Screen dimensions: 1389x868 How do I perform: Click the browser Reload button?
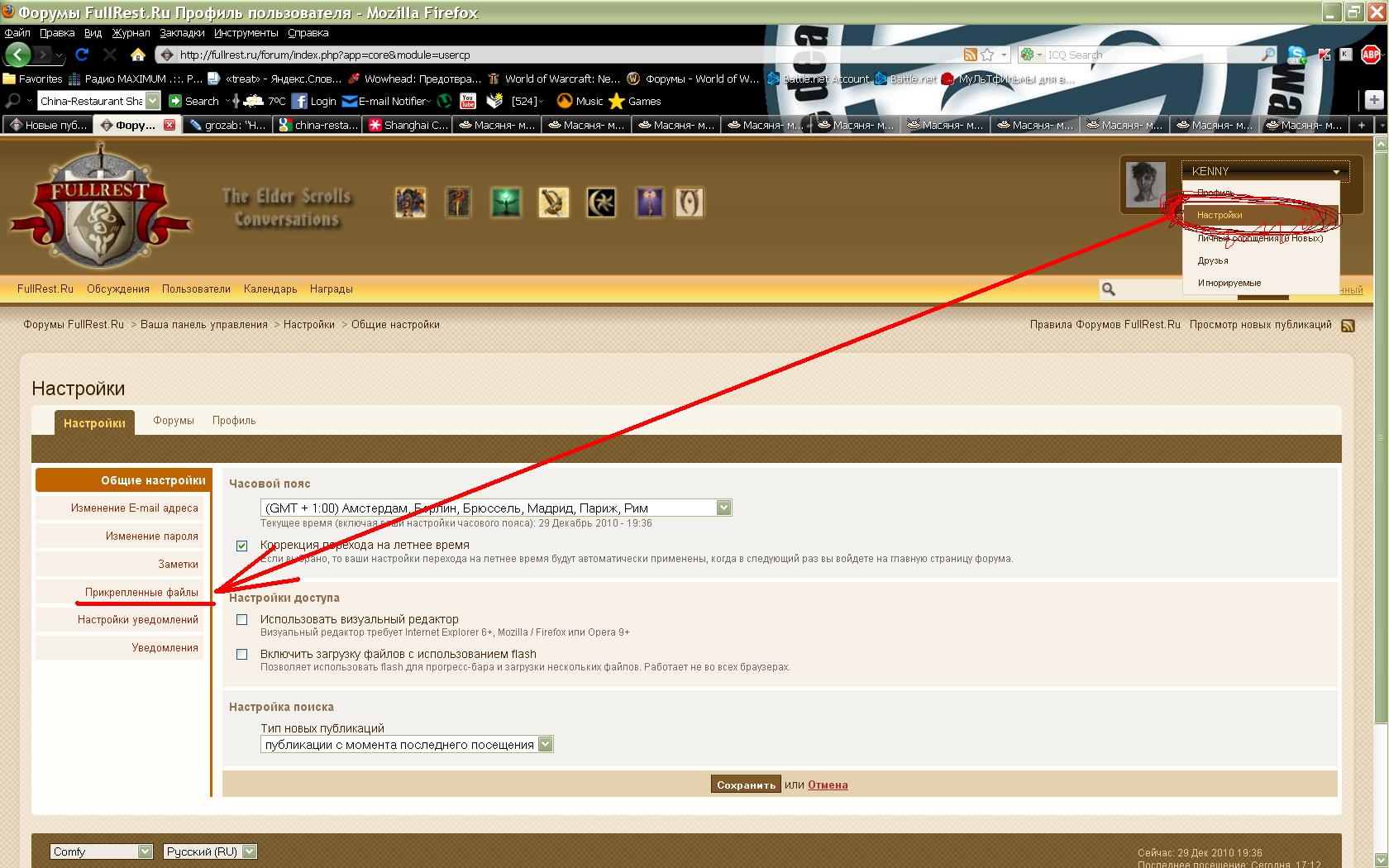[81, 55]
